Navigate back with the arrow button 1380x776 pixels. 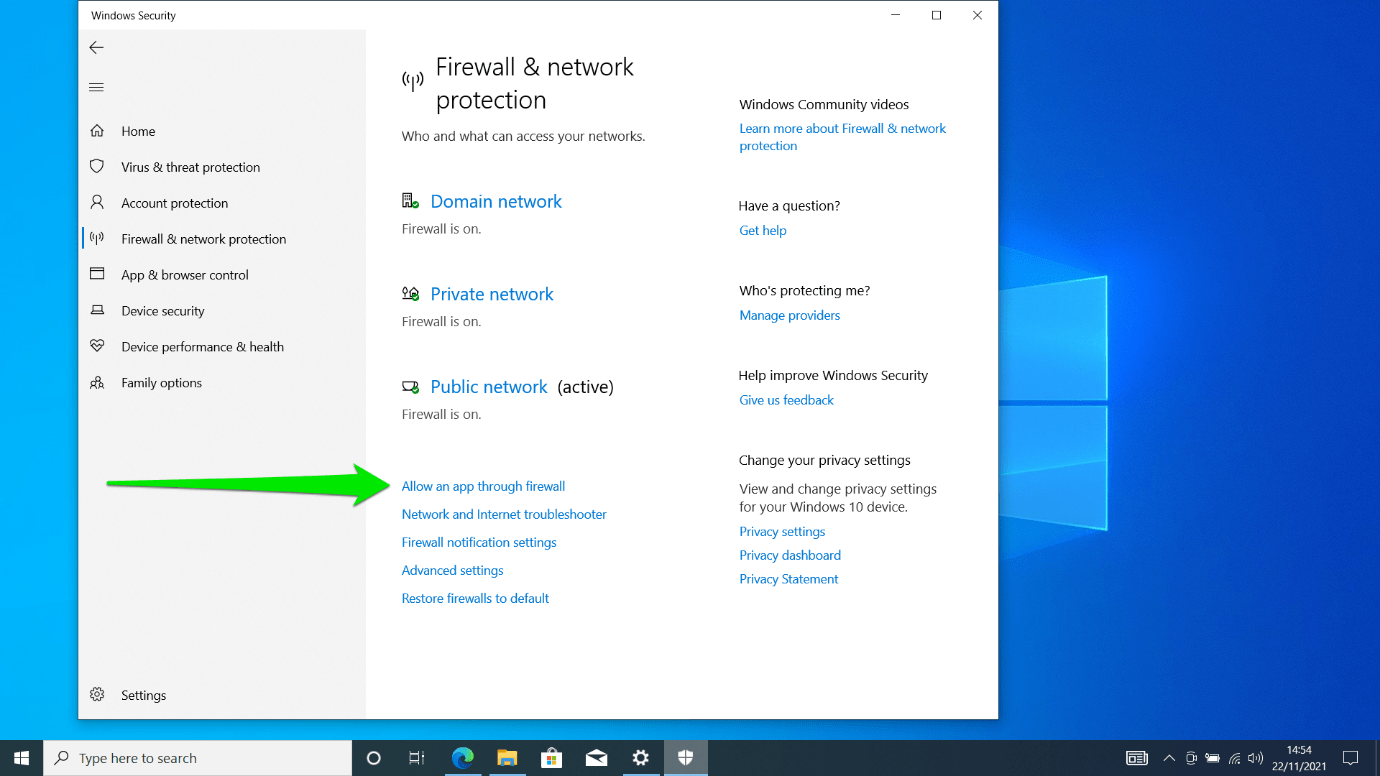(96, 47)
